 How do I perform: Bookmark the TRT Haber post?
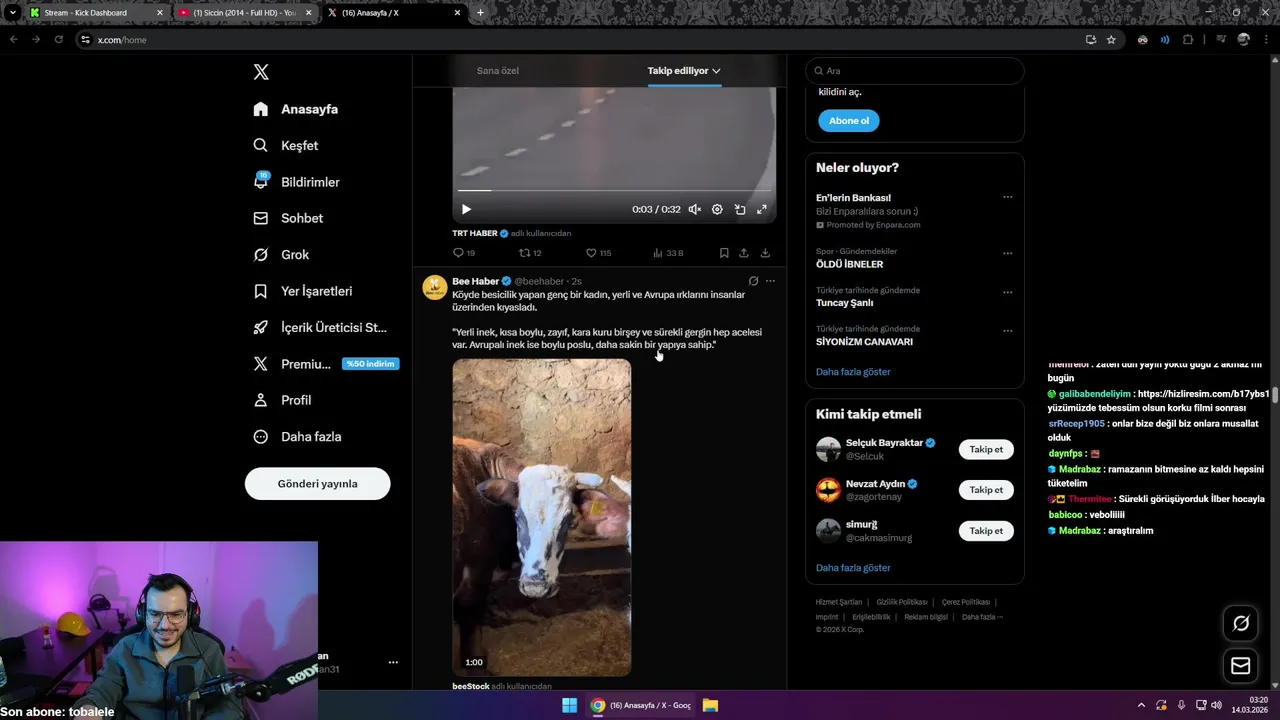(724, 253)
